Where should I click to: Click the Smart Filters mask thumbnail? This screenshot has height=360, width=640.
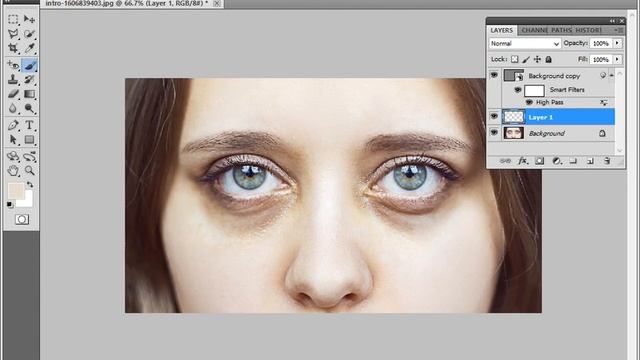(x=534, y=90)
